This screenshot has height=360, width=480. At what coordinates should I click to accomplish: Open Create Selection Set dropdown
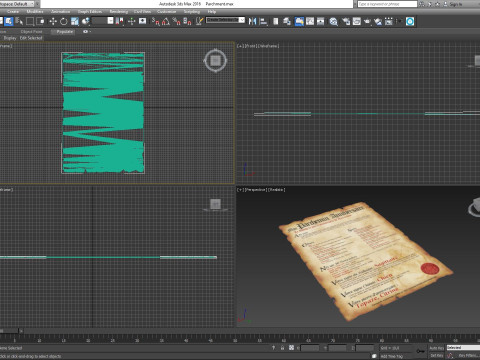point(226,20)
